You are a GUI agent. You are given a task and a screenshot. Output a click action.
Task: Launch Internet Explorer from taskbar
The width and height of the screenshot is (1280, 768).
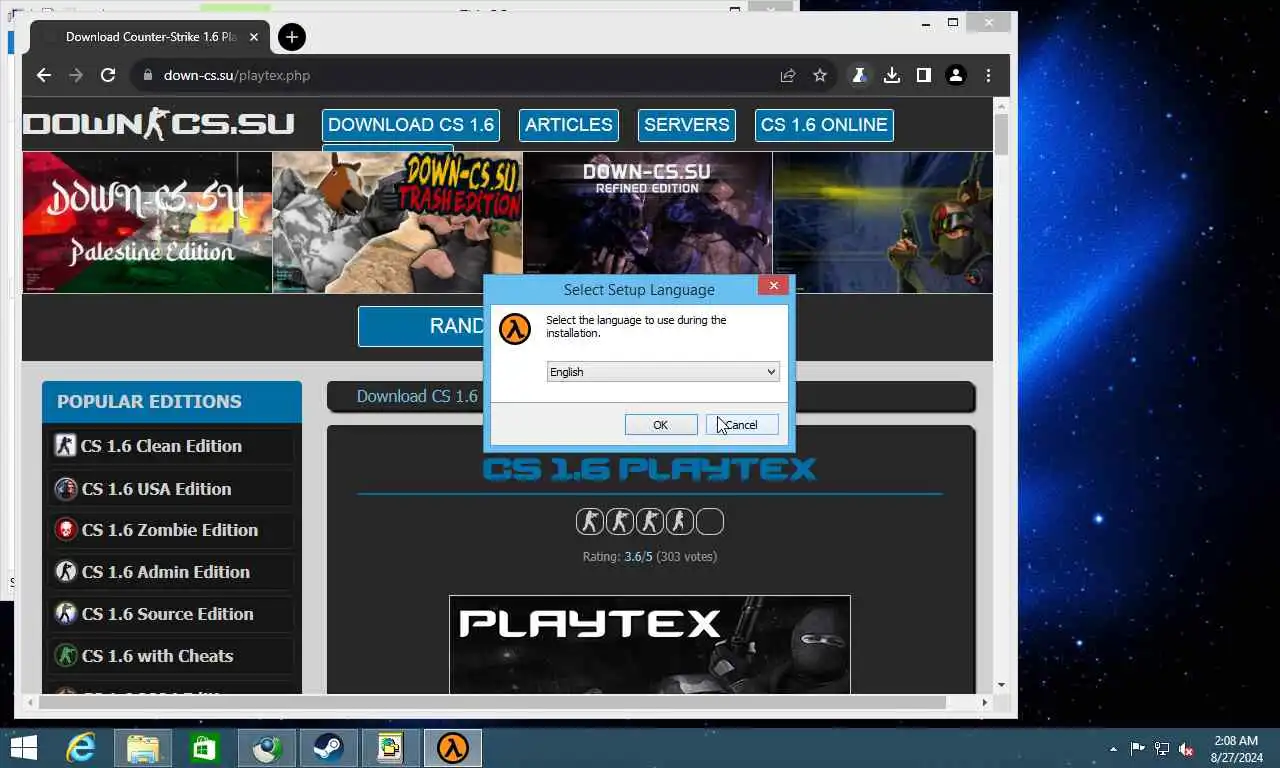click(x=81, y=748)
